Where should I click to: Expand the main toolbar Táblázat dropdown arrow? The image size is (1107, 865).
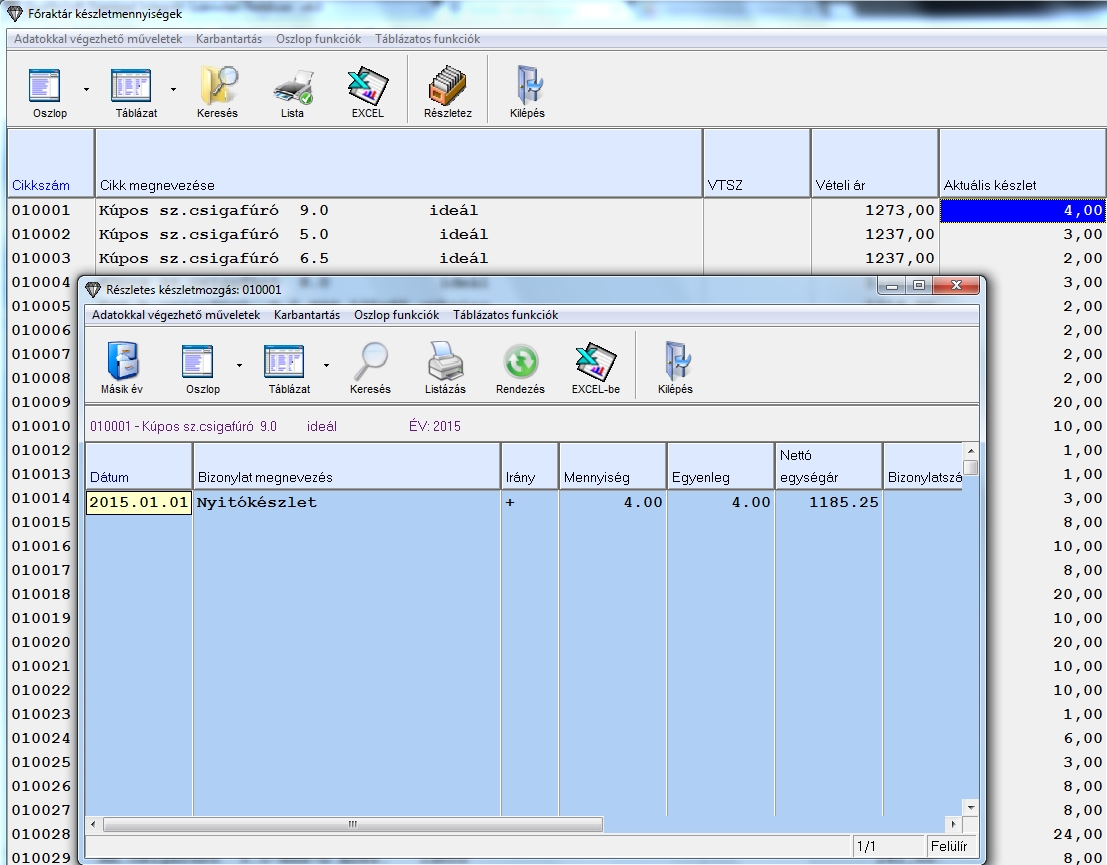[x=173, y=89]
